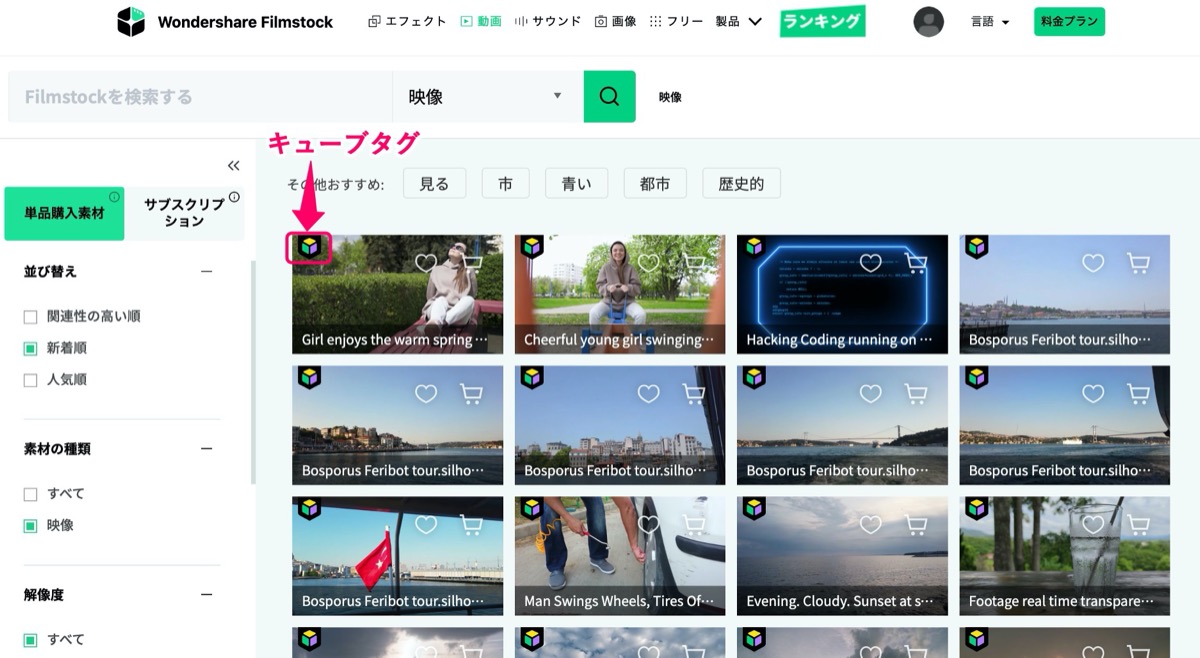1200x658 pixels.
Task: Open the 製品 products dropdown
Action: pyautogui.click(x=739, y=21)
